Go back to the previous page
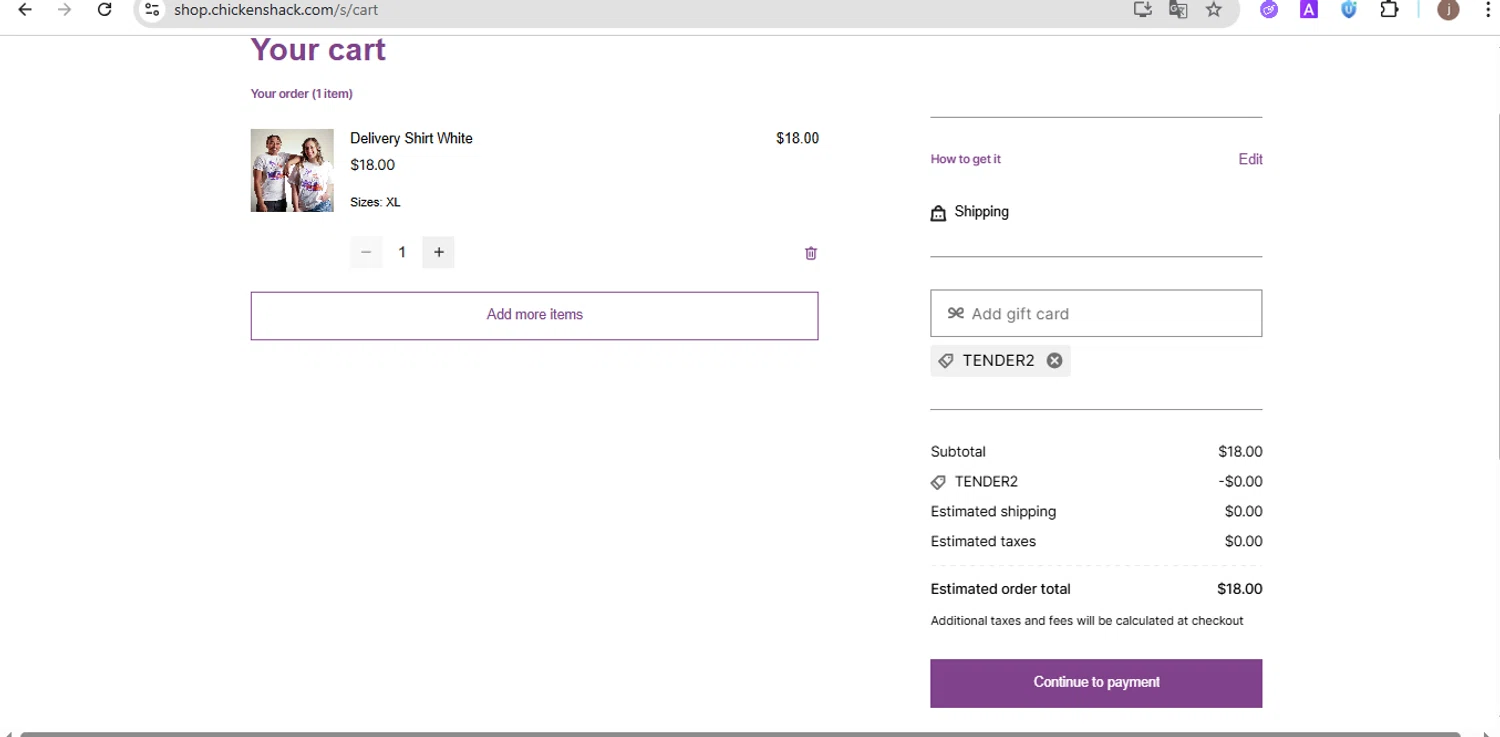The height and width of the screenshot is (737, 1500). pos(25,10)
